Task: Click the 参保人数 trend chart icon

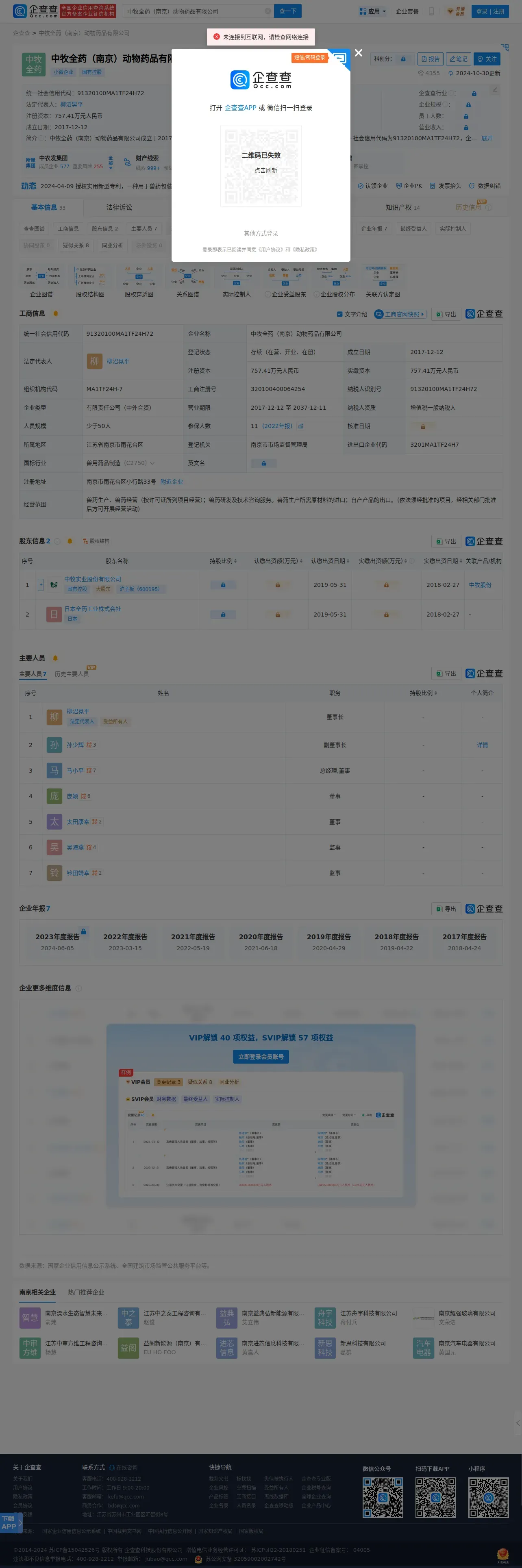Action: pyautogui.click(x=300, y=426)
